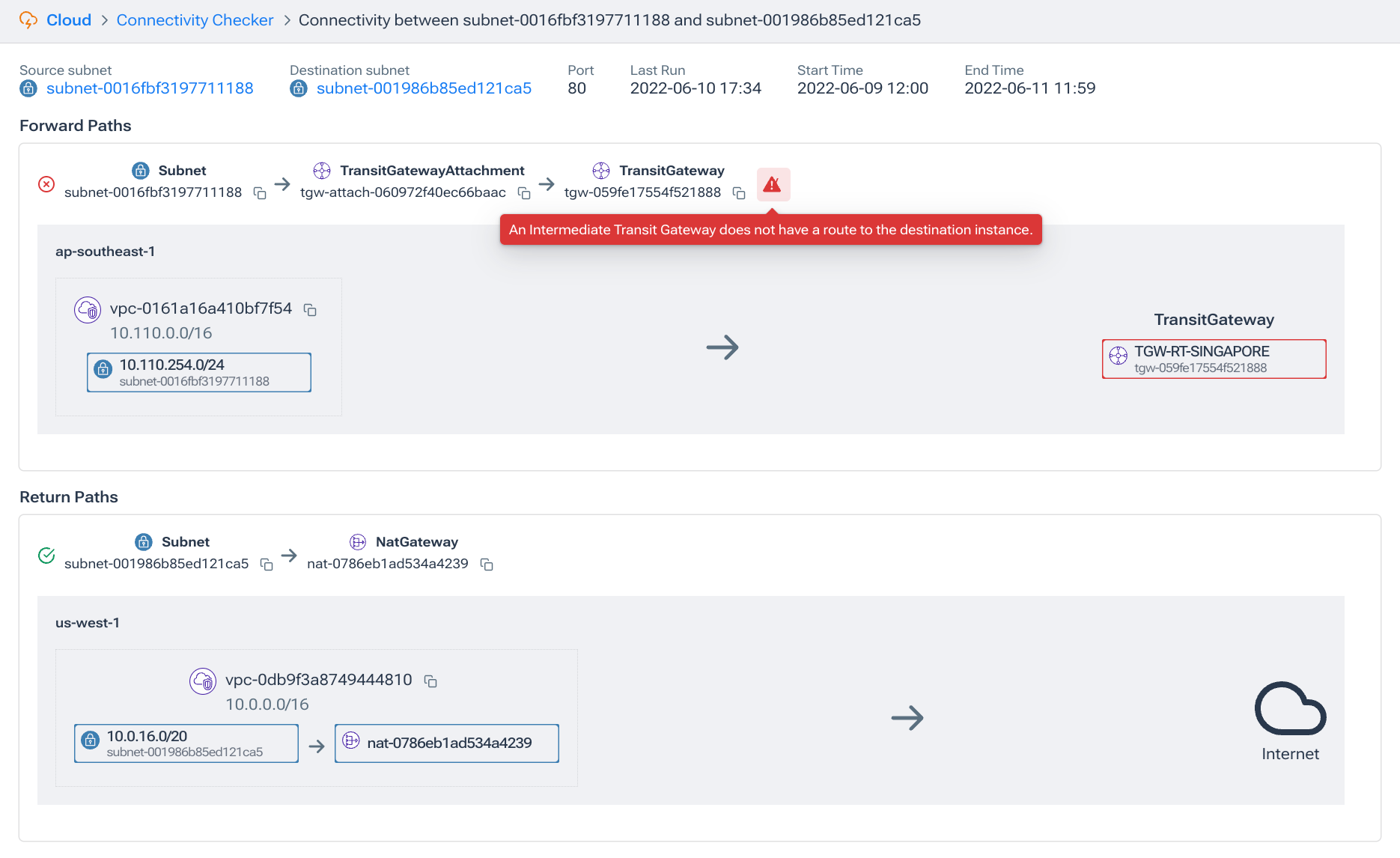The width and height of the screenshot is (1400, 858).
Task: Click the VPC icon for vpc-0161a16a410bf7f54
Action: click(x=88, y=309)
